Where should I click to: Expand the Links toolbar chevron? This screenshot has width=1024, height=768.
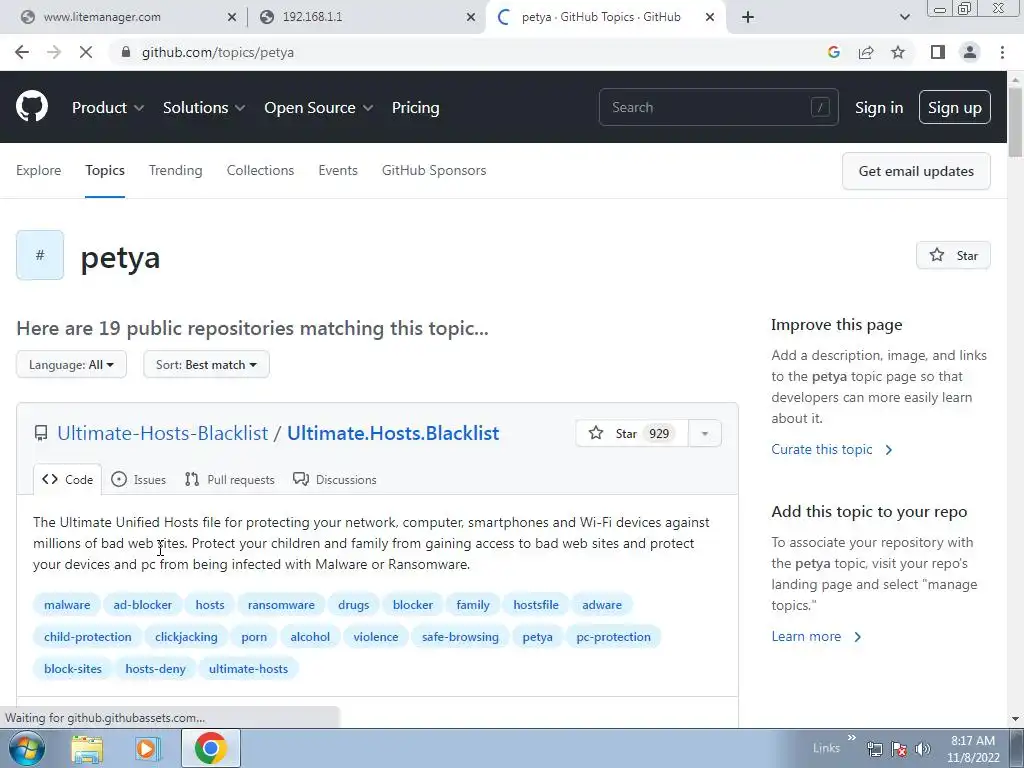click(x=852, y=737)
